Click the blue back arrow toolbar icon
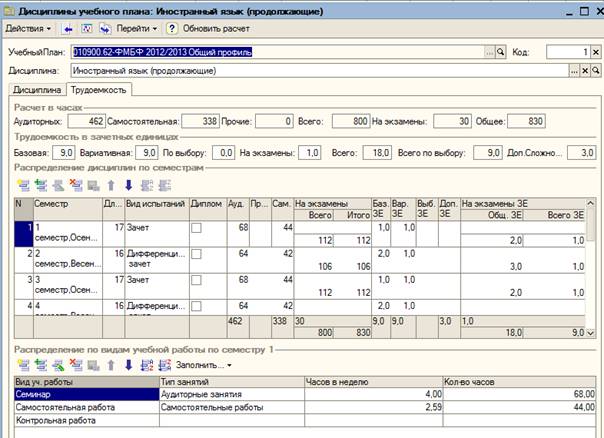Image resolution: width=604 pixels, height=438 pixels. (x=68, y=29)
